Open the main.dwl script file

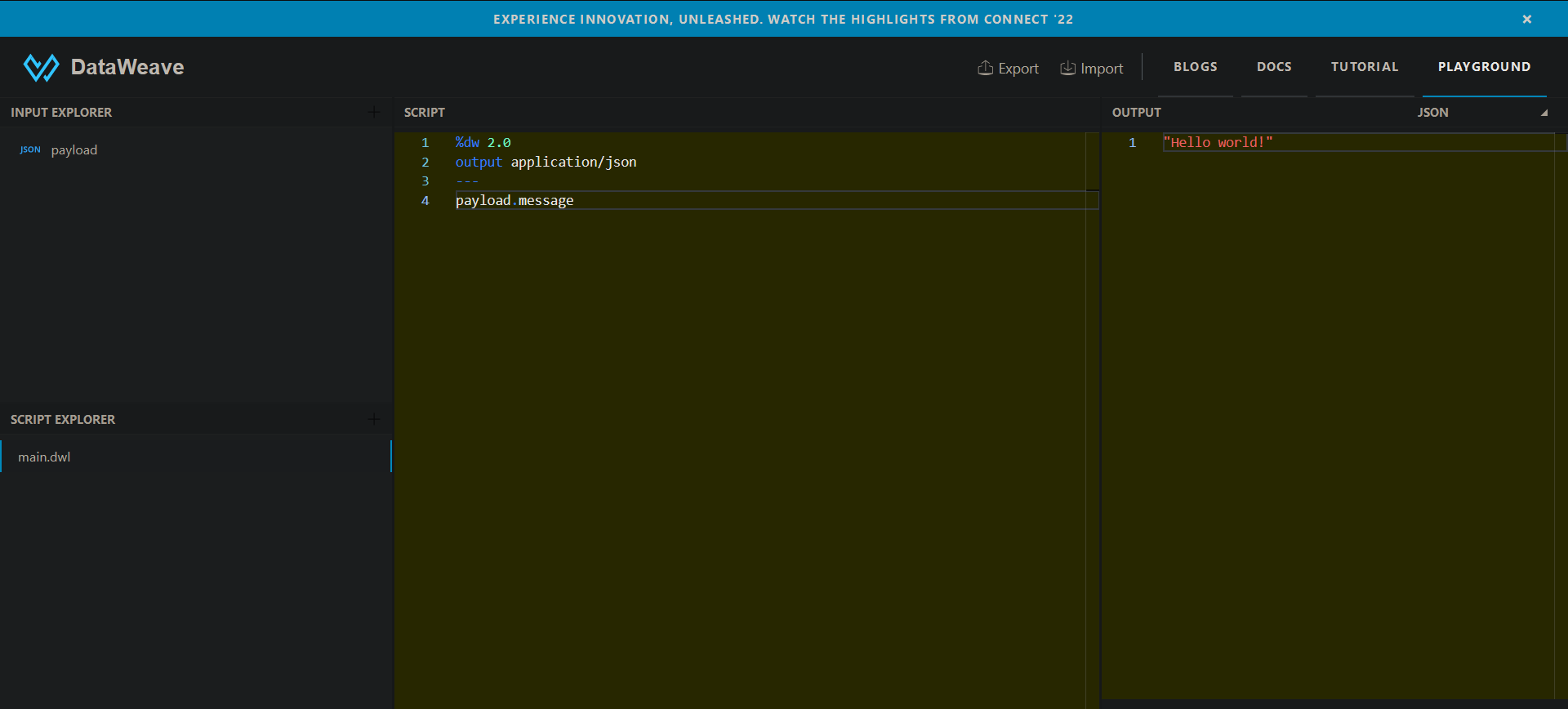[196, 457]
